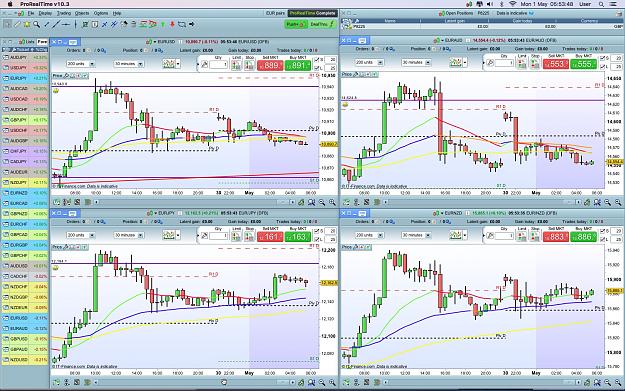The width and height of the screenshot is (625, 391).
Task: Click the S value field on EURUSD chart
Action: tap(331, 60)
